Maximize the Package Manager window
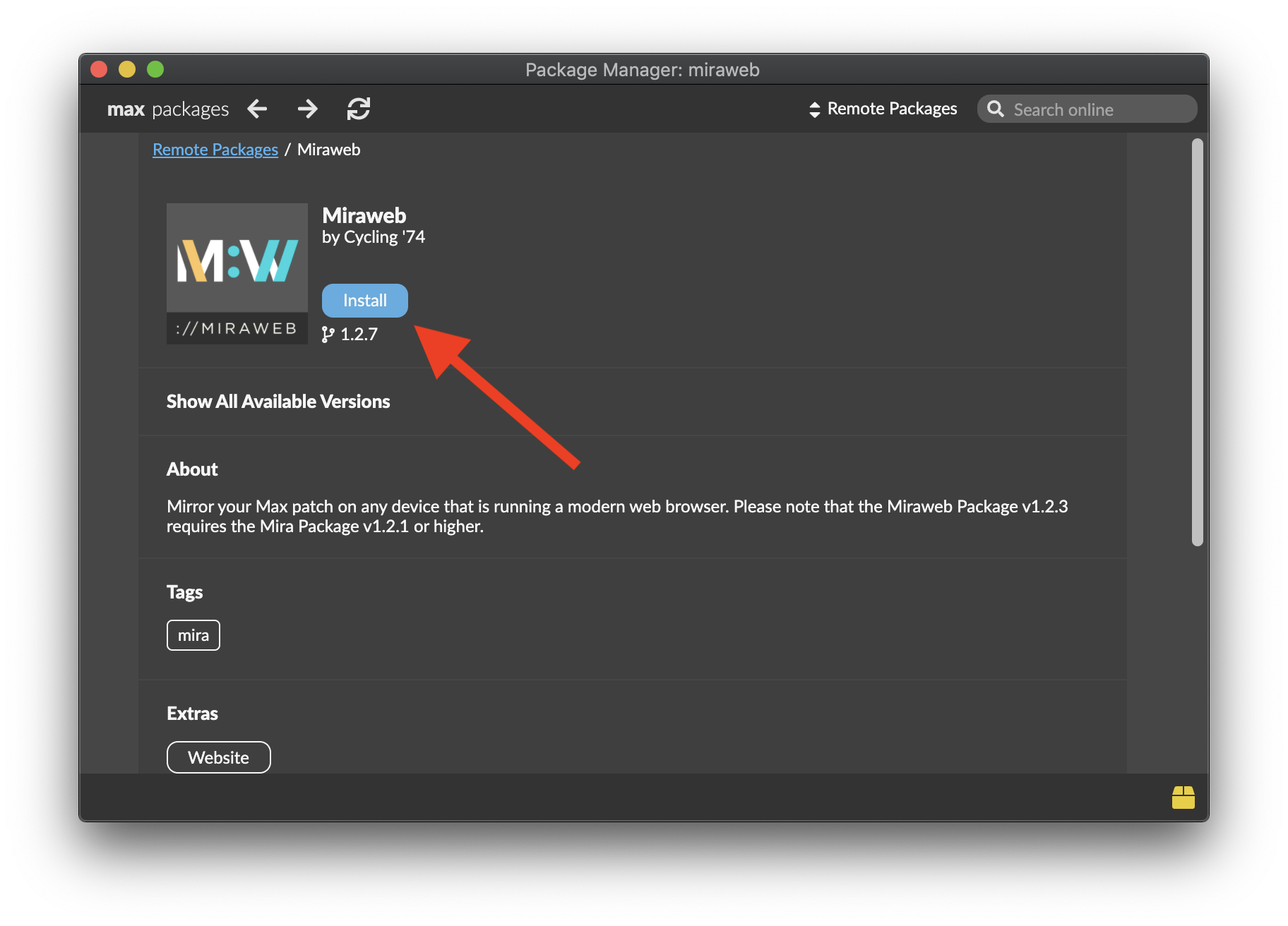Image resolution: width=1288 pixels, height=926 pixels. (x=155, y=69)
